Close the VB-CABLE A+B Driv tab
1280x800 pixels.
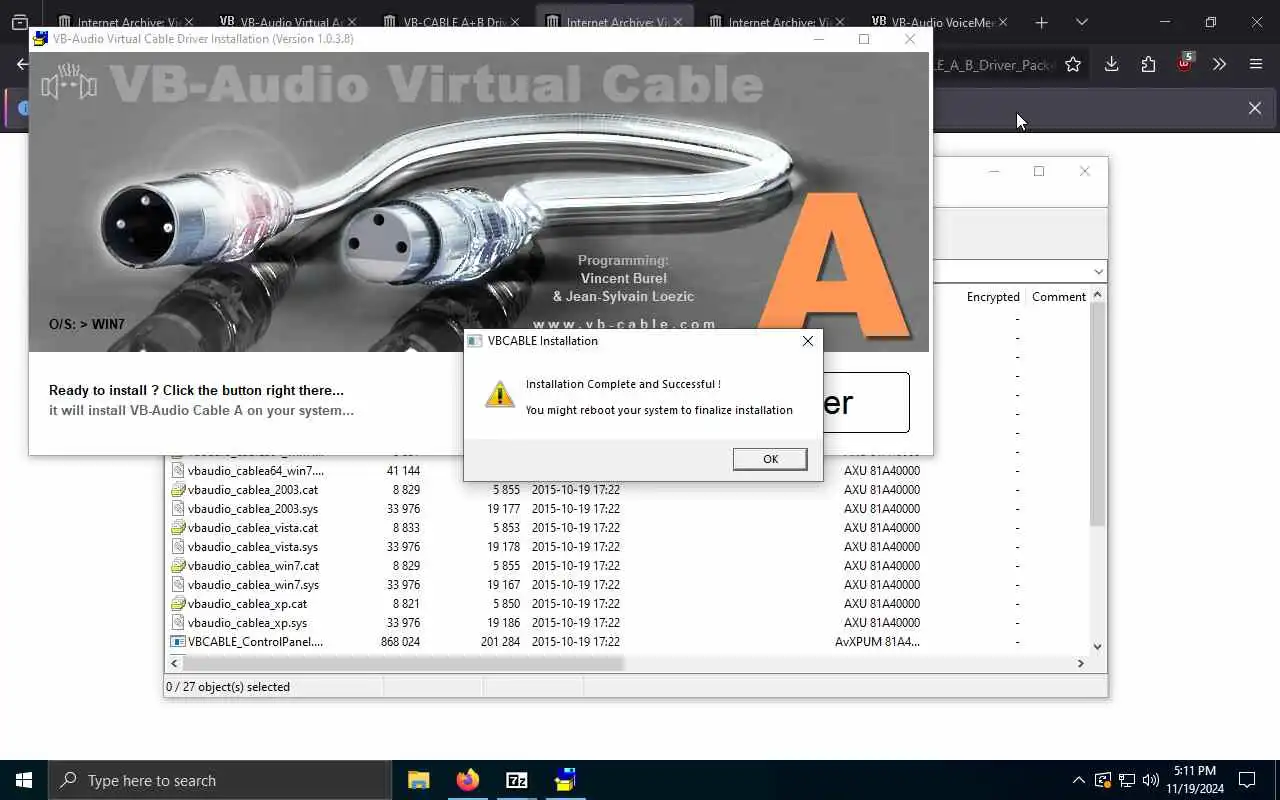coord(515,22)
